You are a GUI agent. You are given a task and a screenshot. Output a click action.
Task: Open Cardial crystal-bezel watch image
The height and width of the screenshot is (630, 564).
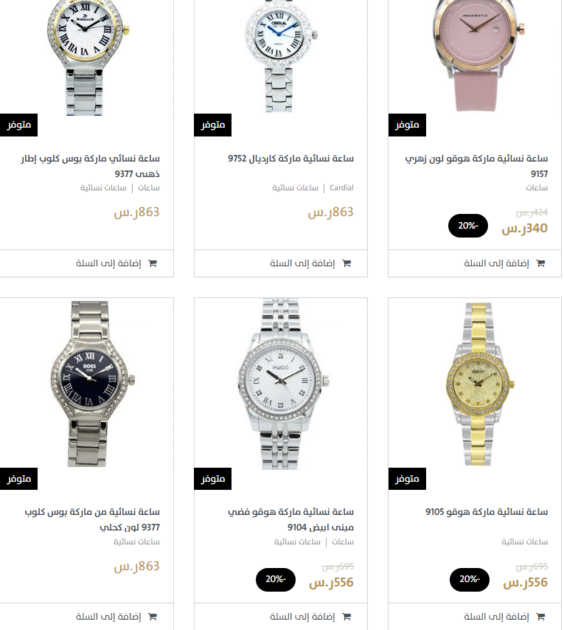coord(280,54)
